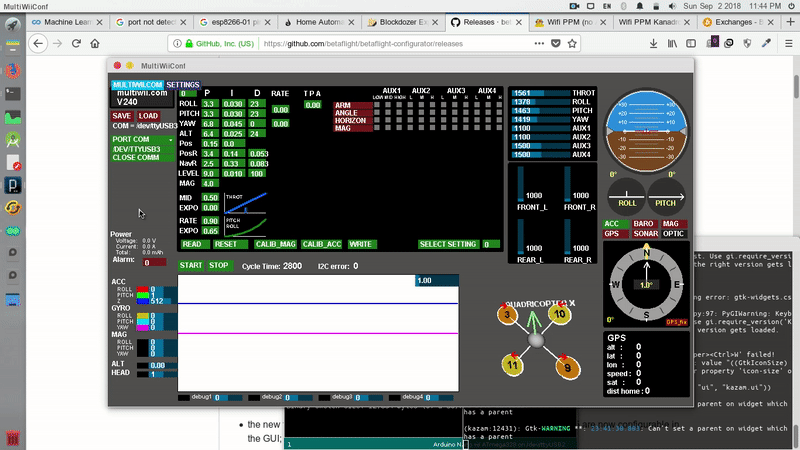800x450 pixels.
Task: Open the Firefox library icon
Action: [672, 44]
